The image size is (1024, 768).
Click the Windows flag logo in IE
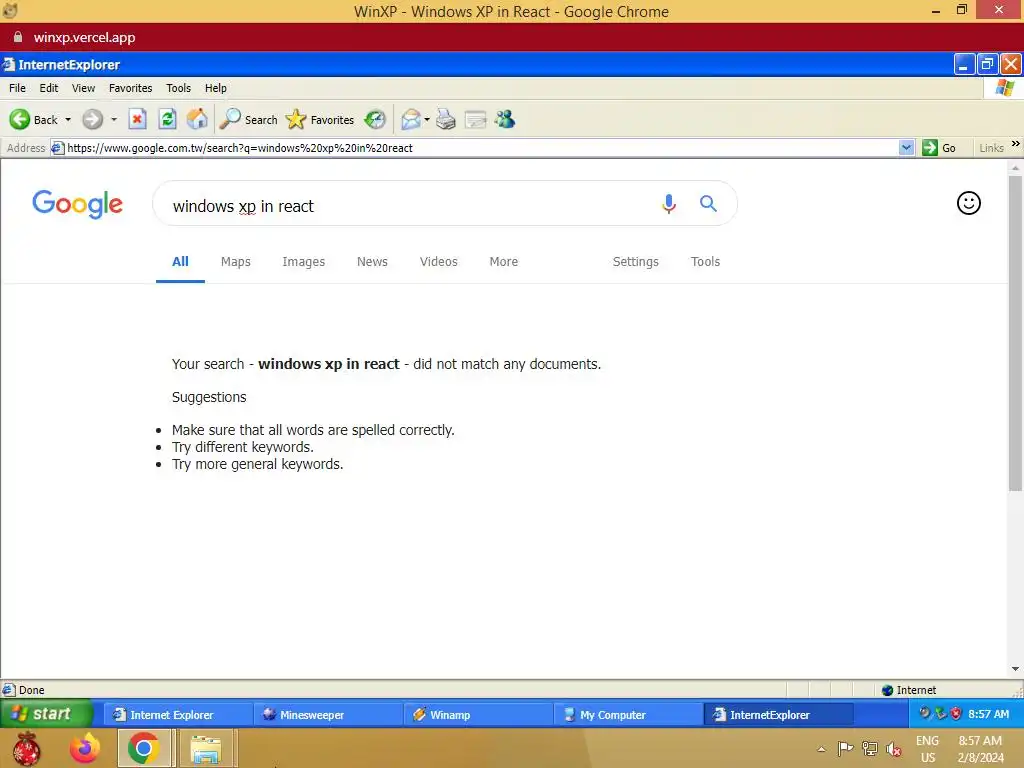[1004, 88]
